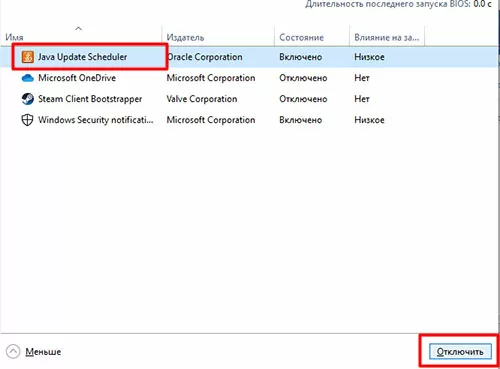Click Отключено status in the OneDrive row
This screenshot has width=500, height=369.
pos(303,78)
